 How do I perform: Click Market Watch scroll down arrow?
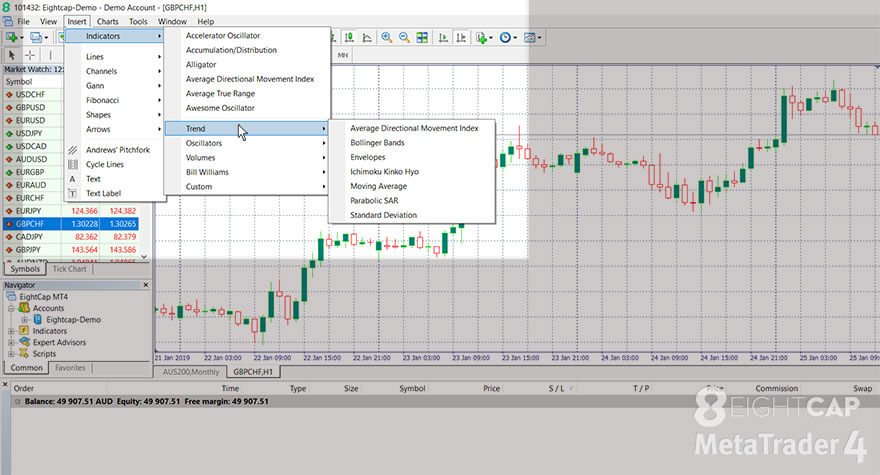click(144, 257)
